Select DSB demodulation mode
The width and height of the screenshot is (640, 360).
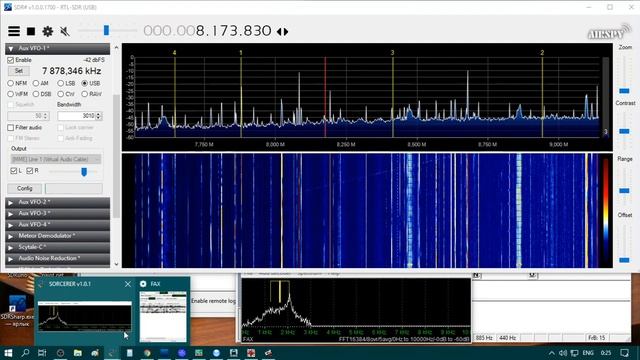pyautogui.click(x=36, y=94)
